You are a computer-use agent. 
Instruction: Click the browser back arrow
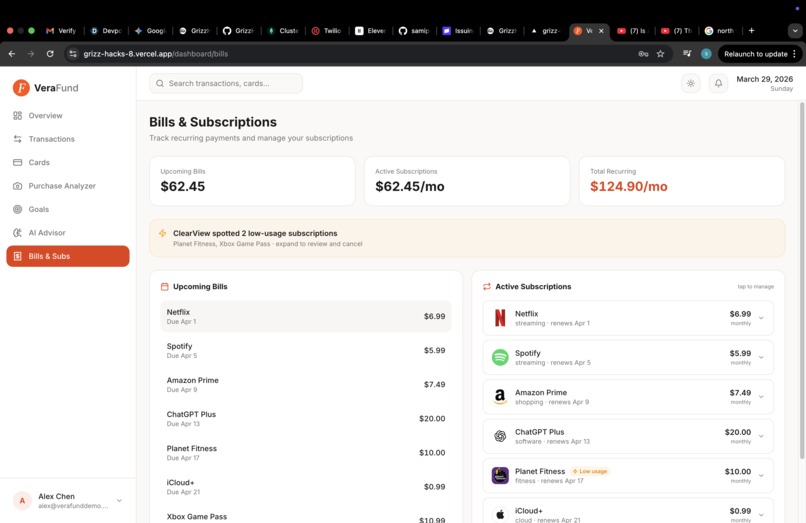[x=12, y=53]
